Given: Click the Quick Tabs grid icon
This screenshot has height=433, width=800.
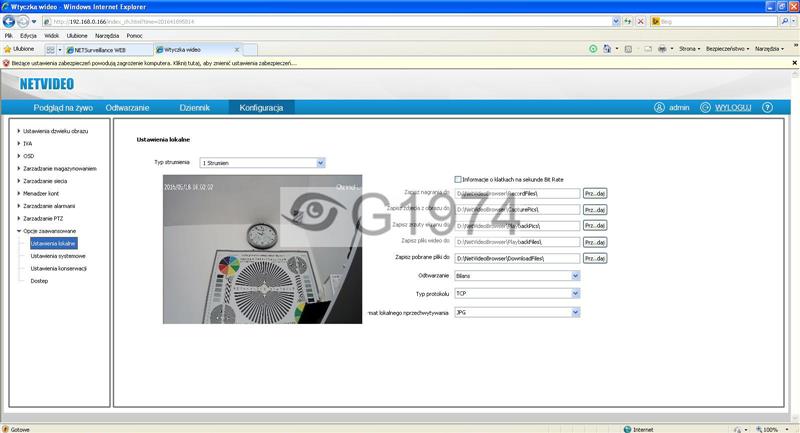Looking at the screenshot, I should click(x=50, y=49).
